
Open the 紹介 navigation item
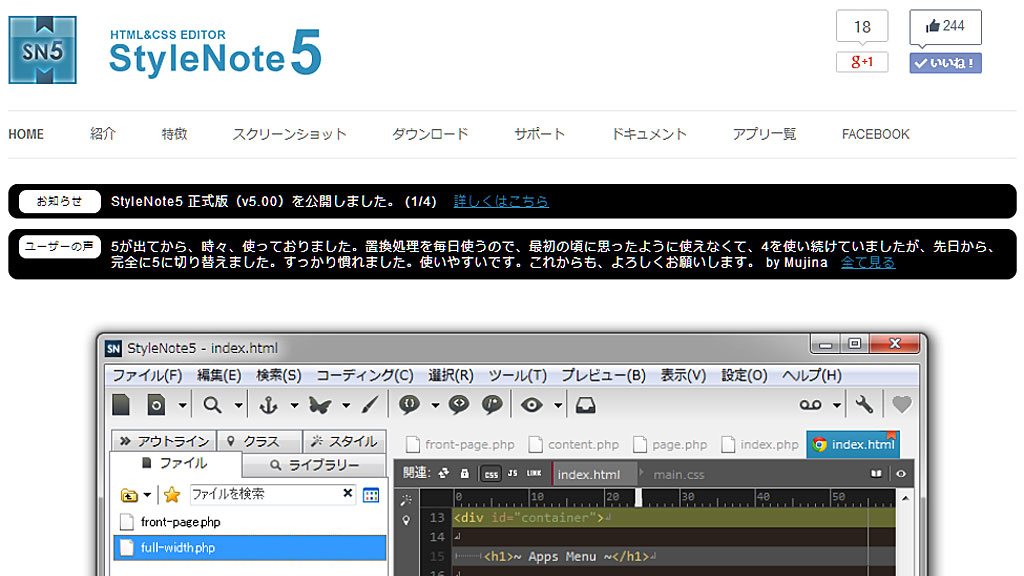[103, 134]
